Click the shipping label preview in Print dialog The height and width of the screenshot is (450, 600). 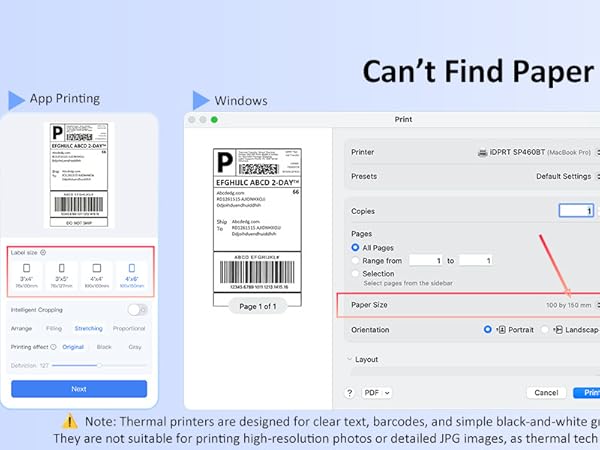coord(257,227)
